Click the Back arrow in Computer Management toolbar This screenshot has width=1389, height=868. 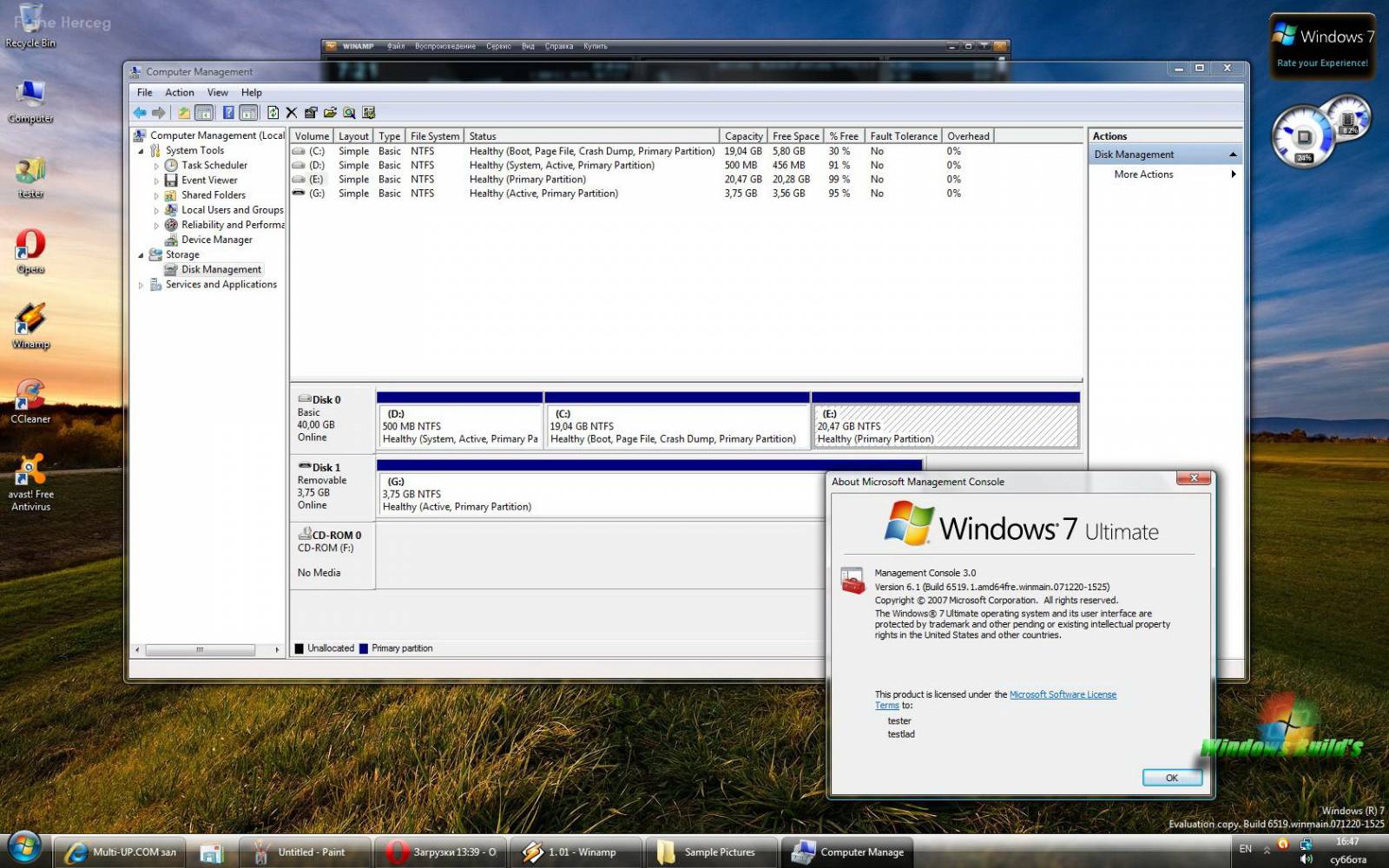pyautogui.click(x=140, y=113)
